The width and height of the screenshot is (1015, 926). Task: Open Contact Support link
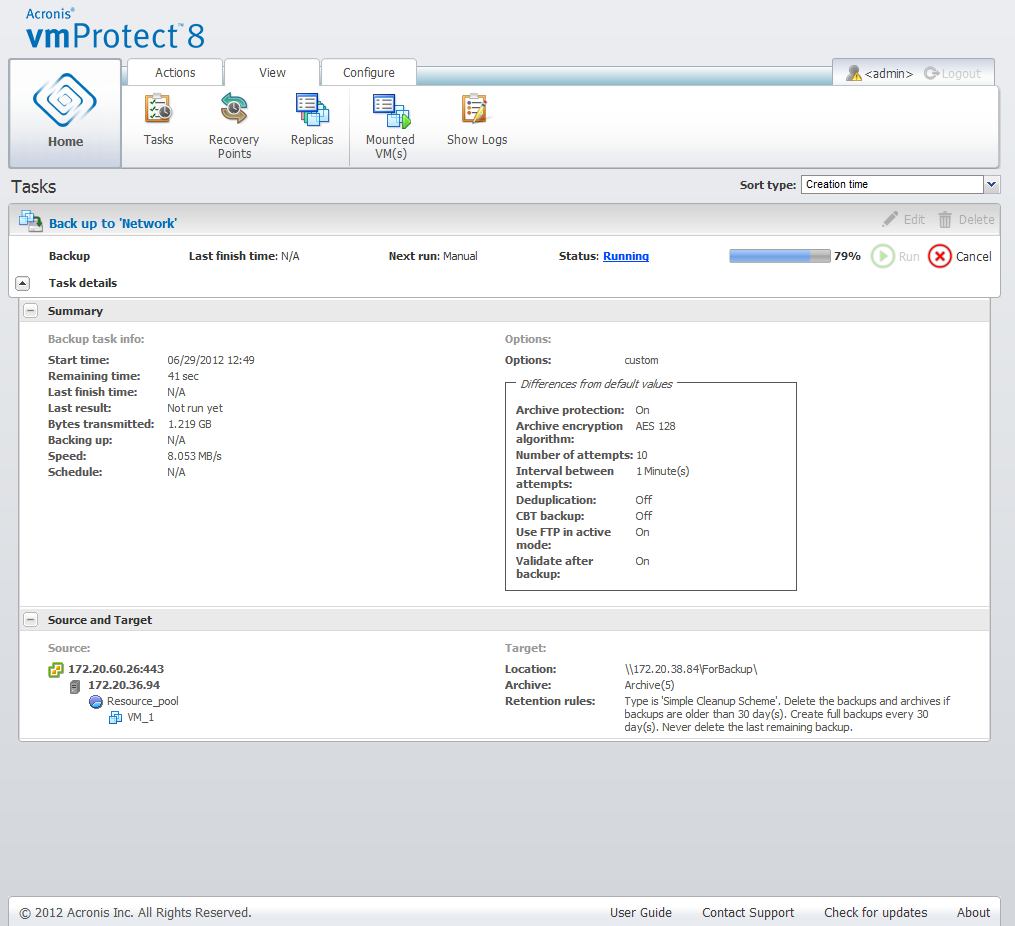748,912
